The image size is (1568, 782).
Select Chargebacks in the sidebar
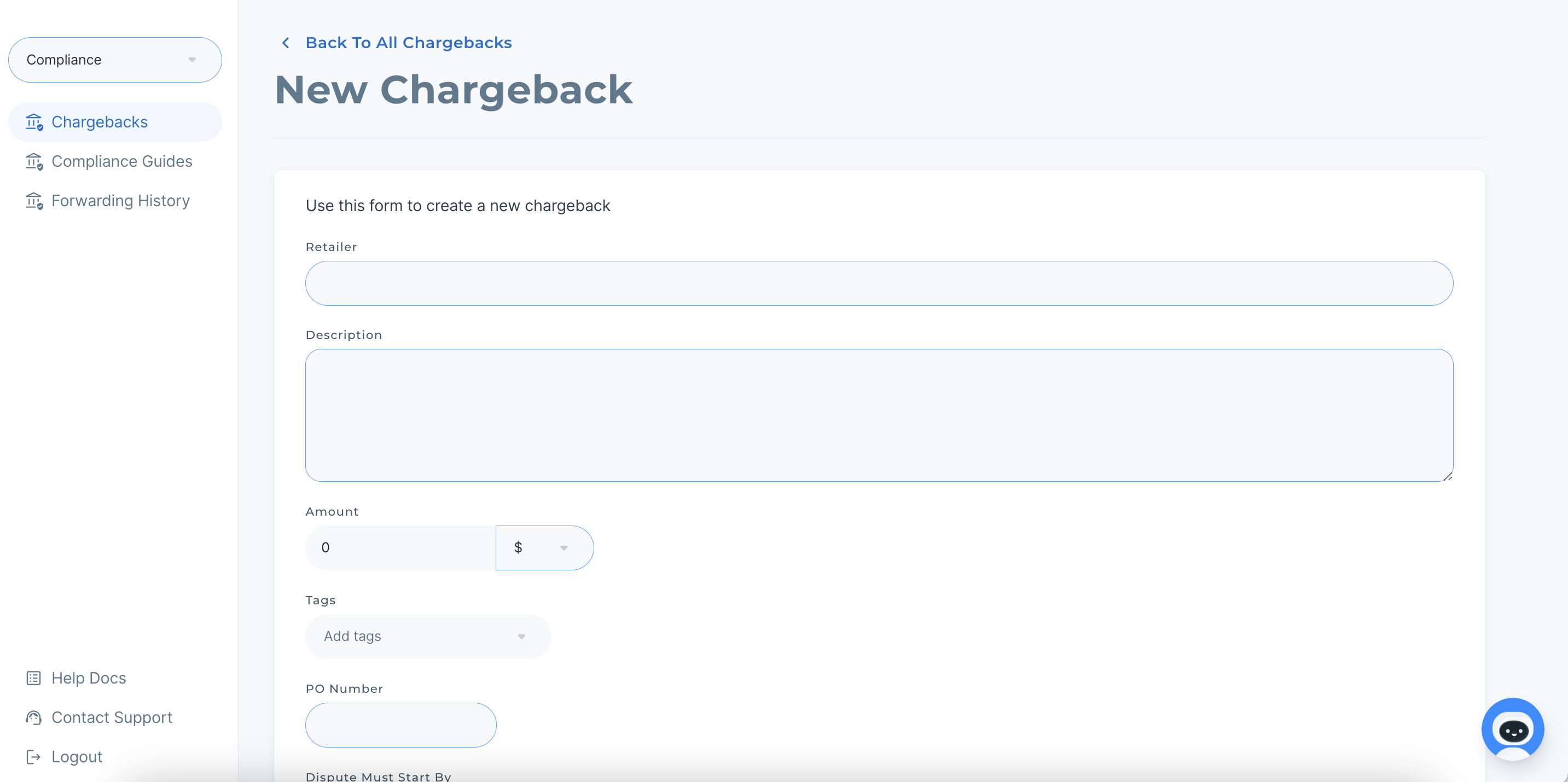(x=100, y=122)
